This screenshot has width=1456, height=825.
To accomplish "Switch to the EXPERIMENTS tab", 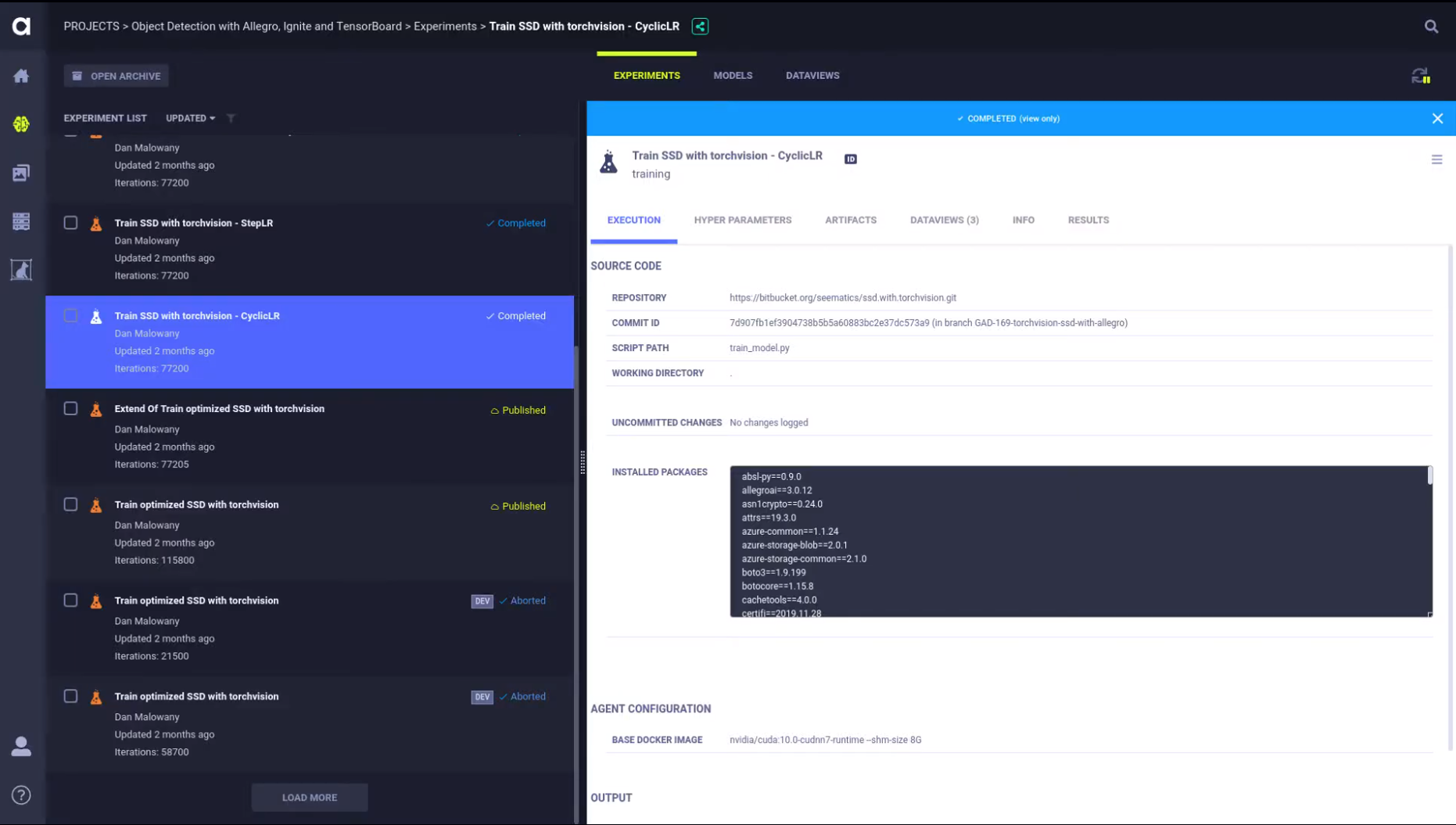I will click(647, 76).
